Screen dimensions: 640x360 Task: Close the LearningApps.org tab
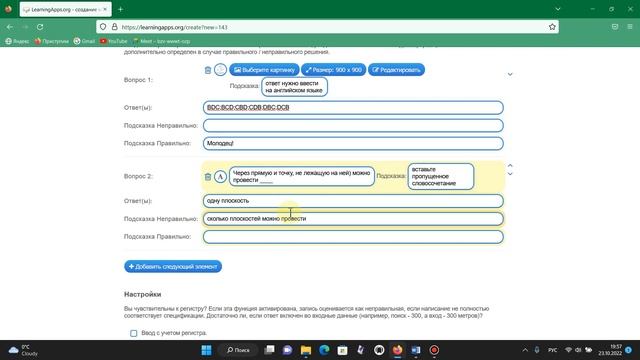point(105,9)
